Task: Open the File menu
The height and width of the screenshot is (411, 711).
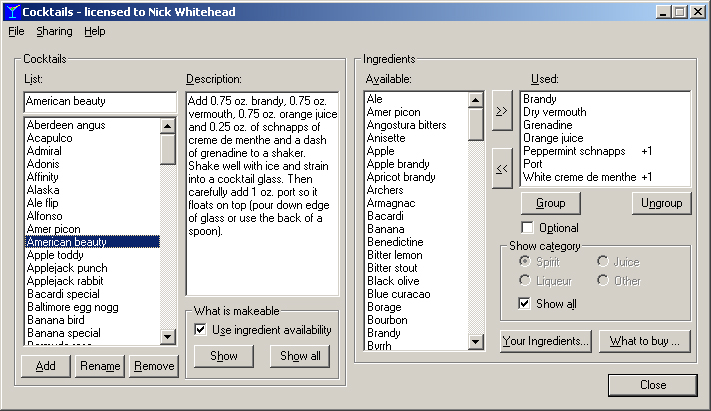Action: coord(16,31)
